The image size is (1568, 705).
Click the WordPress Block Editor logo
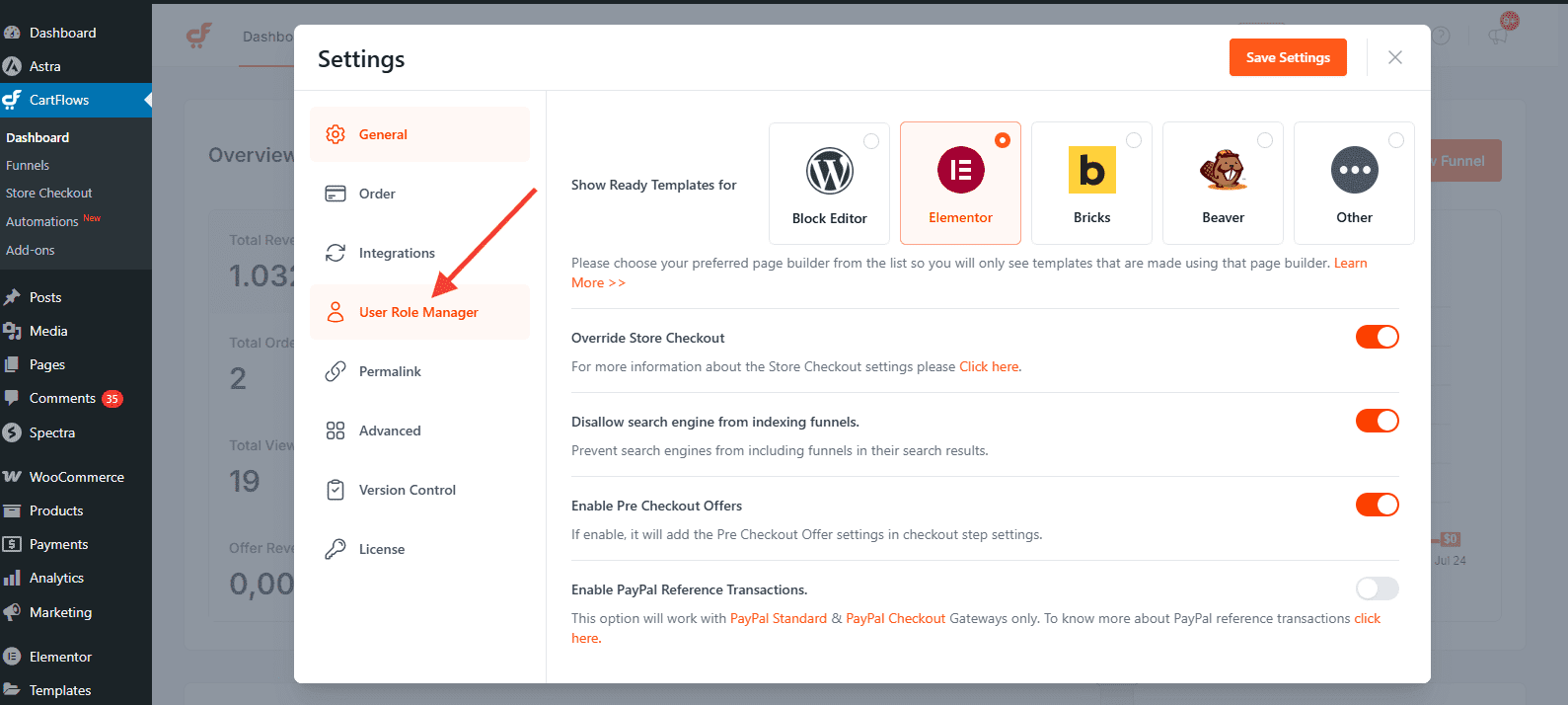click(830, 171)
